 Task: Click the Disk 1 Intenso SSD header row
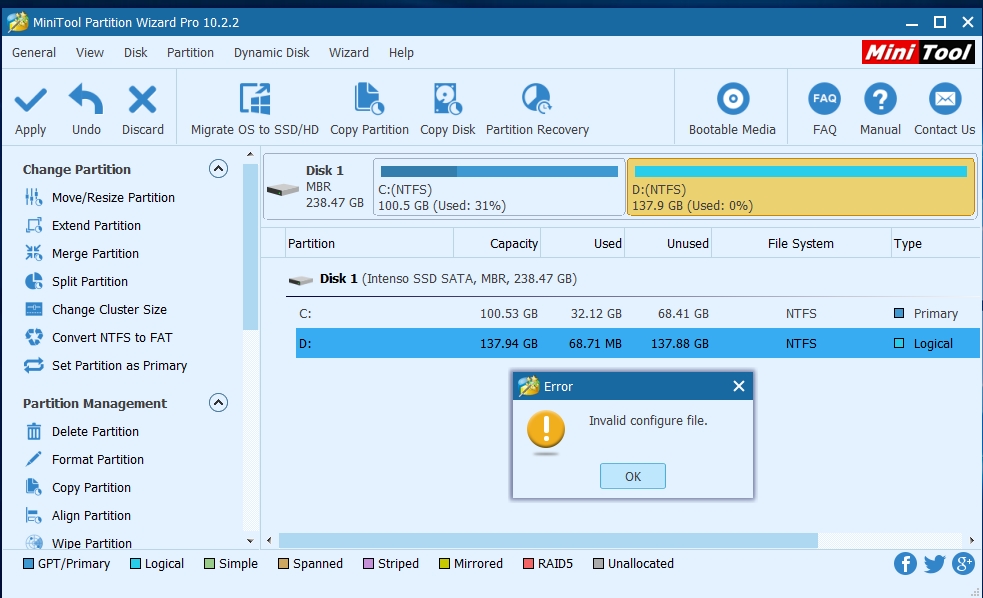[x=633, y=279]
